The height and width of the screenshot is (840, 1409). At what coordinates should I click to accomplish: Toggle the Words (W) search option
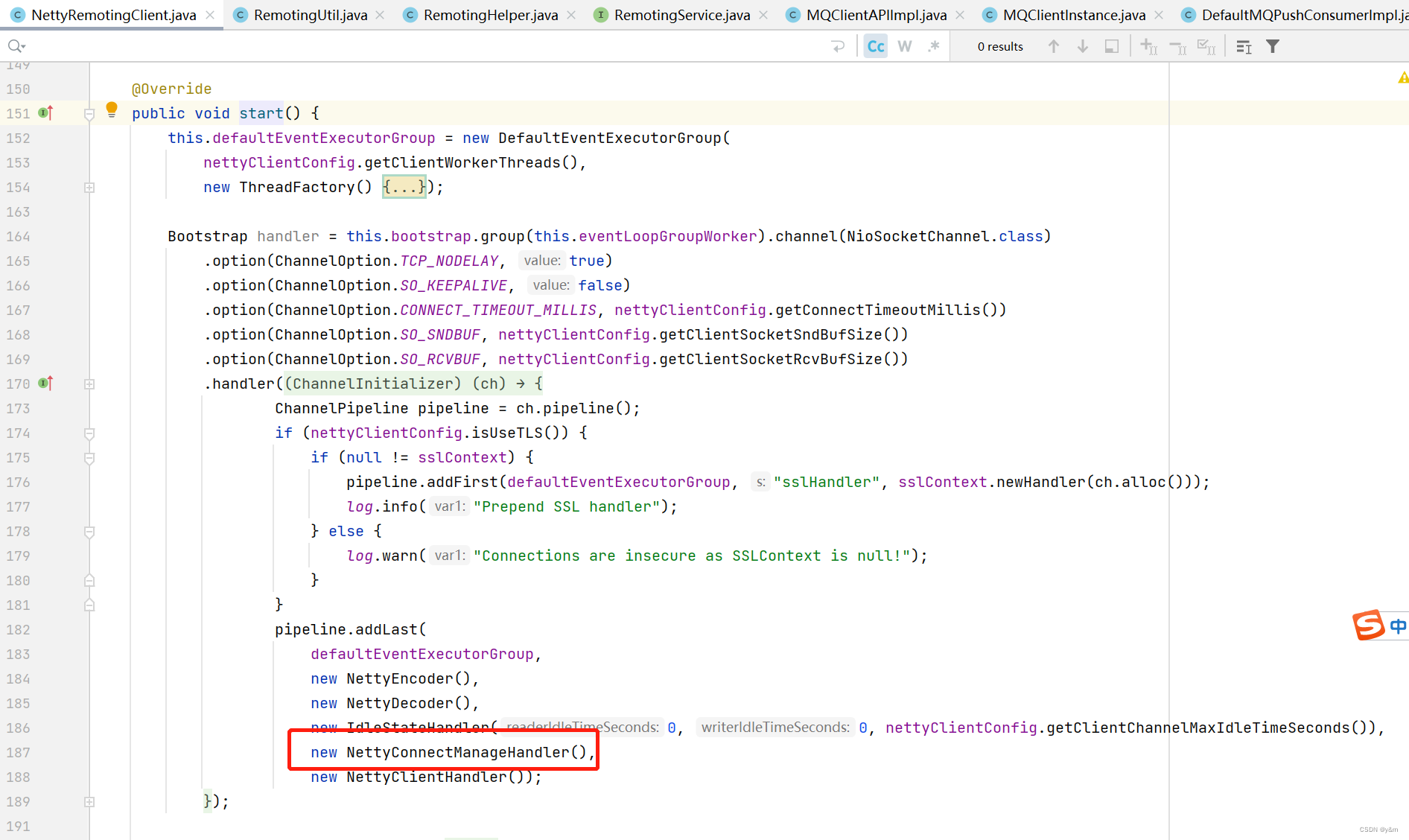point(904,45)
